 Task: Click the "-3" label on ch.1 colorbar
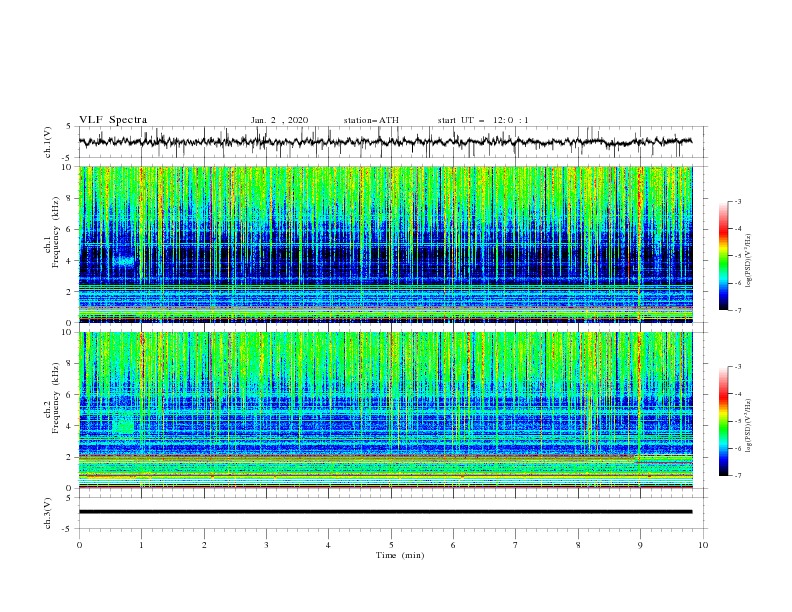pyautogui.click(x=738, y=201)
